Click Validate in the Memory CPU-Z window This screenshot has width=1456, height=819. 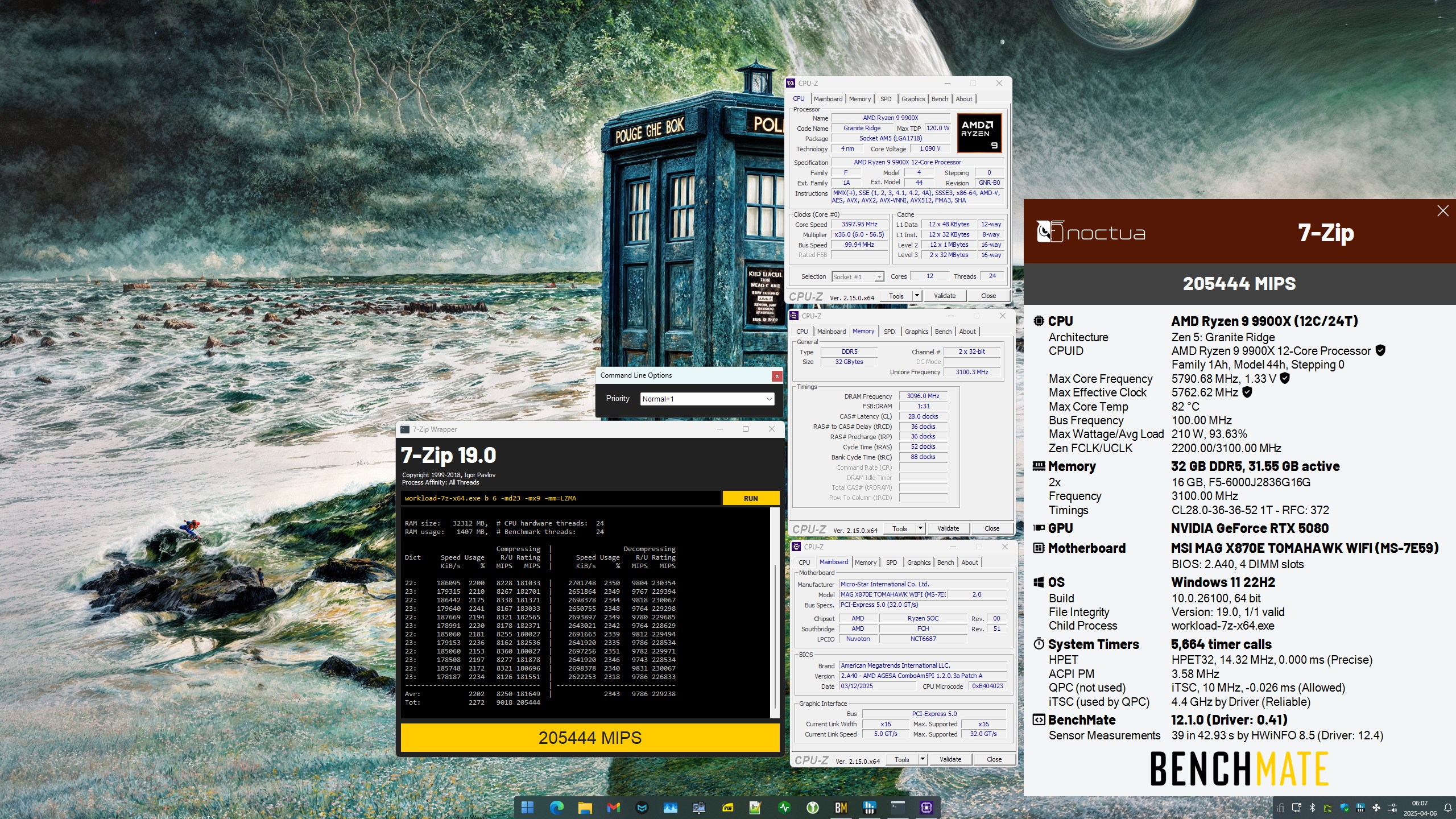[x=948, y=528]
